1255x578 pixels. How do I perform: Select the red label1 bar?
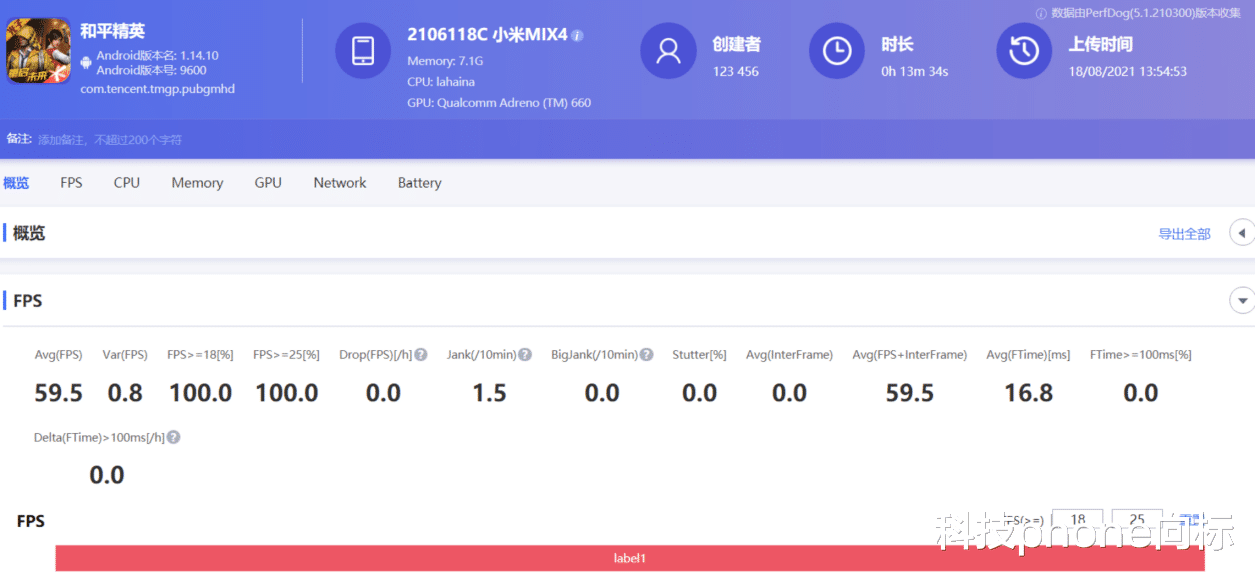(630, 558)
